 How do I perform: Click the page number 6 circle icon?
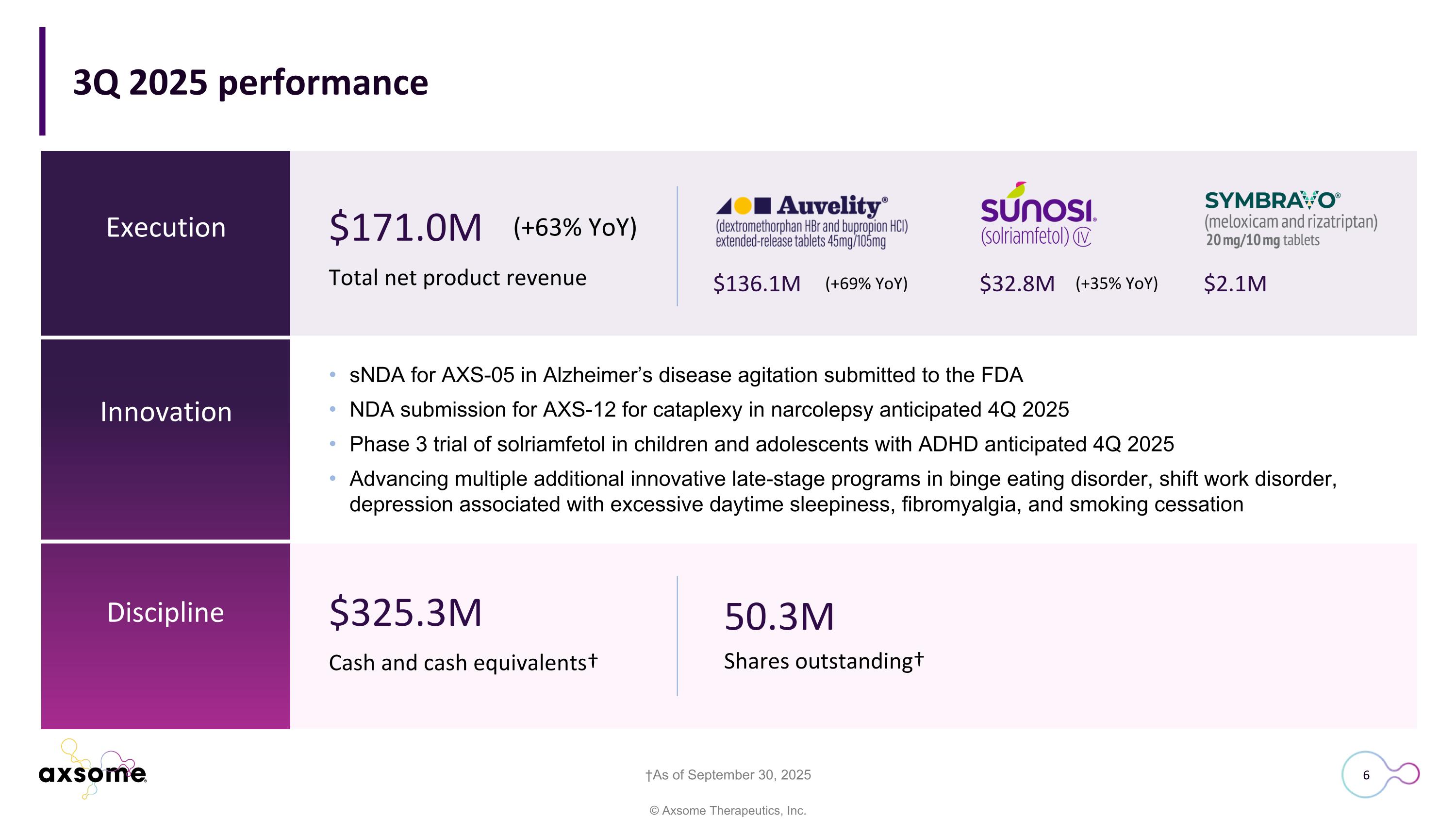1366,775
